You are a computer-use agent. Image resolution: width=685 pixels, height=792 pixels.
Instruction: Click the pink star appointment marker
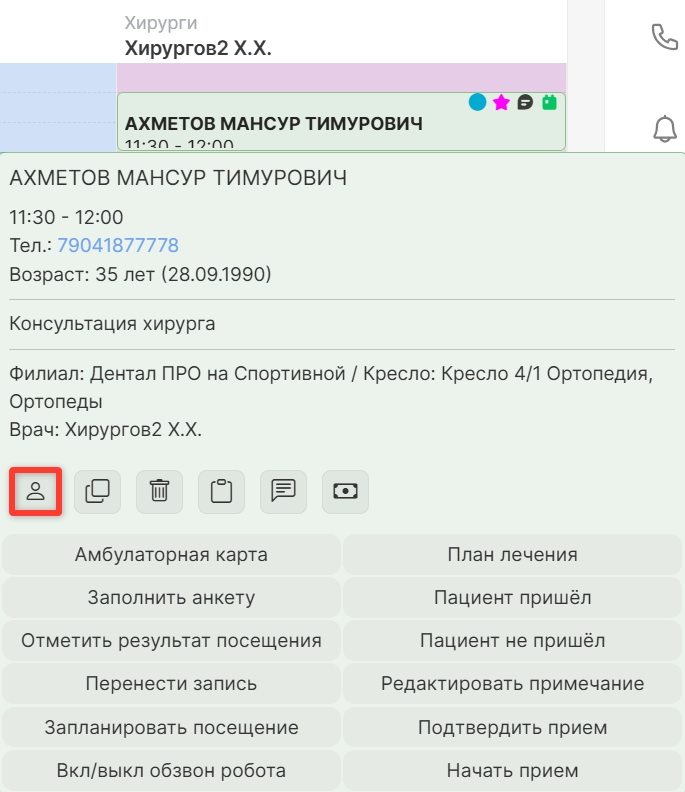501,102
